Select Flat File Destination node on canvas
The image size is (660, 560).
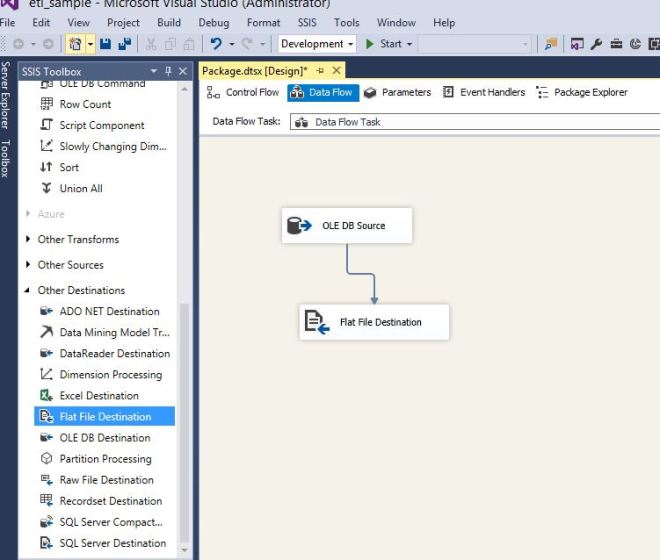coord(374,322)
